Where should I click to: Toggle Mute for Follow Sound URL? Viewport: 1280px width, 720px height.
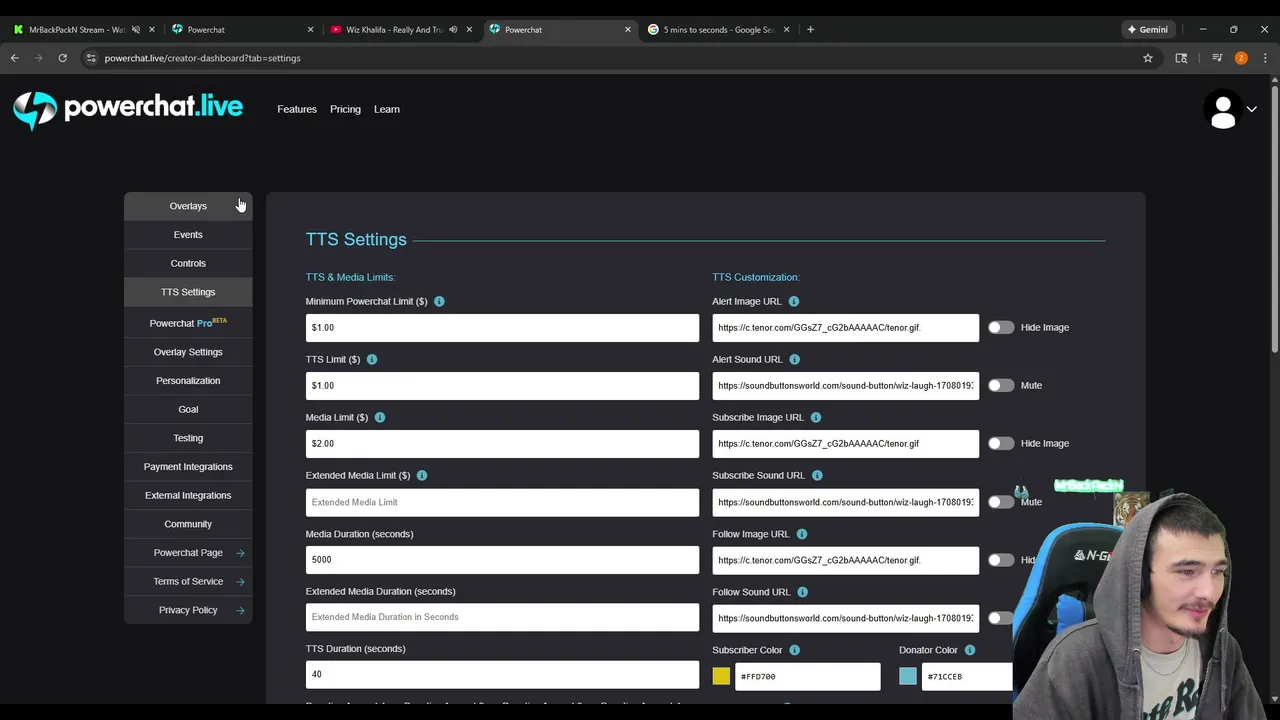click(x=1001, y=618)
